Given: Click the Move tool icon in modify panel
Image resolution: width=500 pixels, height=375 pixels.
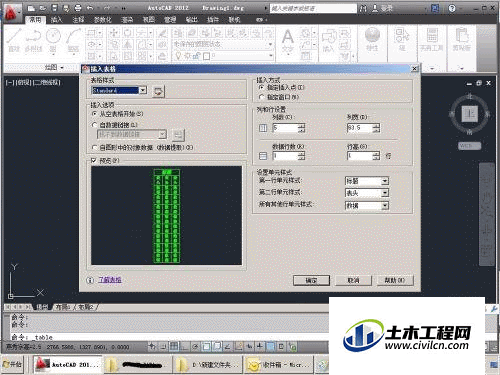Looking at the screenshot, I should click(114, 33).
